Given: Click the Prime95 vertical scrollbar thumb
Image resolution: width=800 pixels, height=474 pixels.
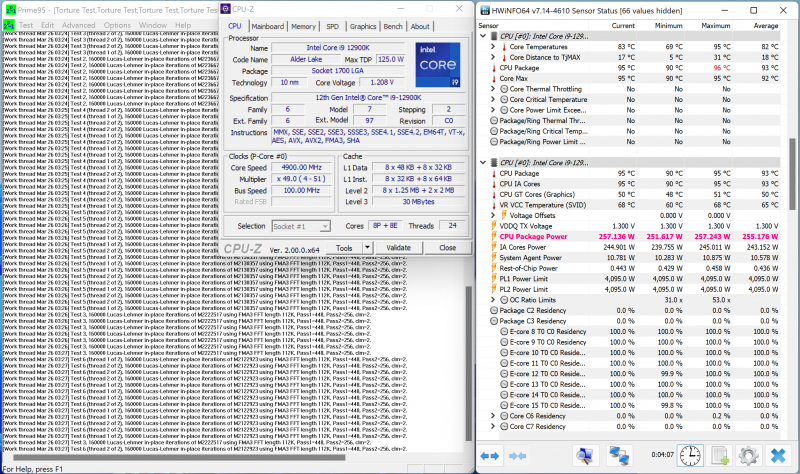Looking at the screenshot, I should pyautogui.click(x=469, y=363).
